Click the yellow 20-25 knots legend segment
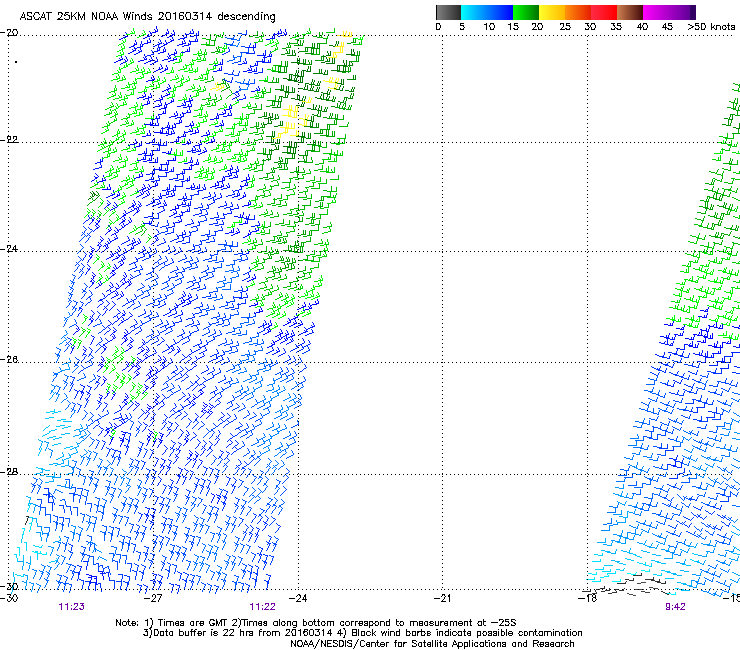Viewport: 740px width, 650px height. click(552, 12)
